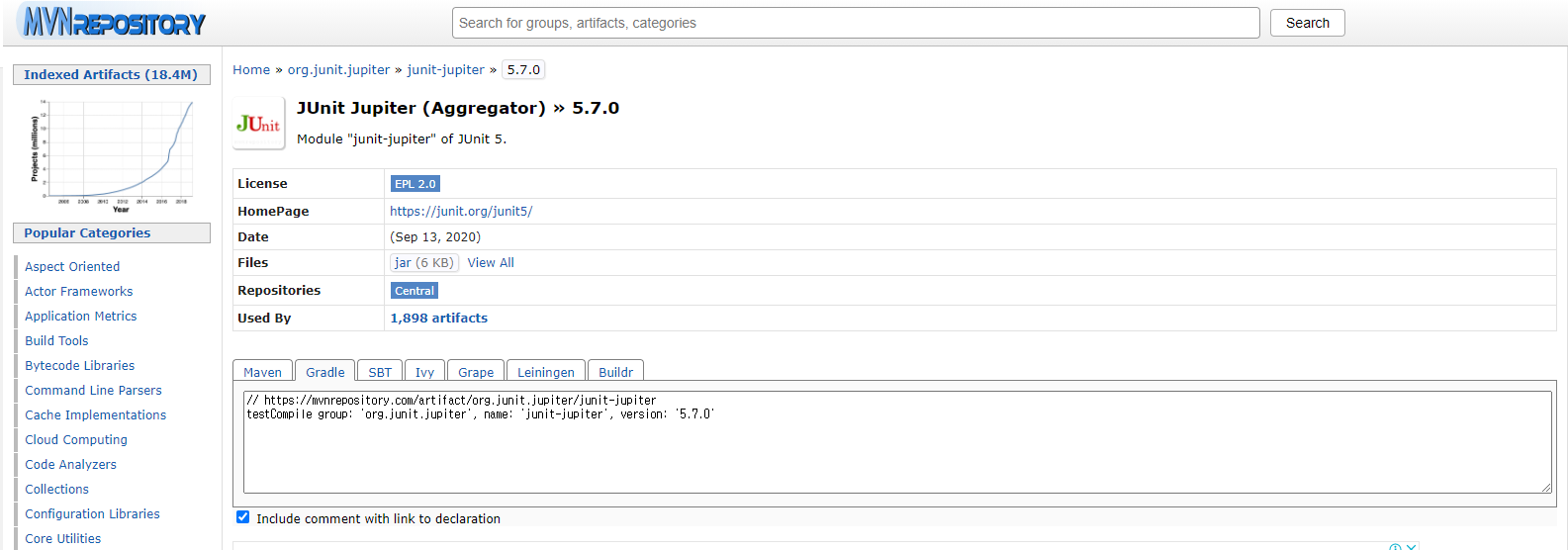Image resolution: width=1568 pixels, height=550 pixels.
Task: Click the 5.7.0 breadcrumb version
Action: pos(523,70)
